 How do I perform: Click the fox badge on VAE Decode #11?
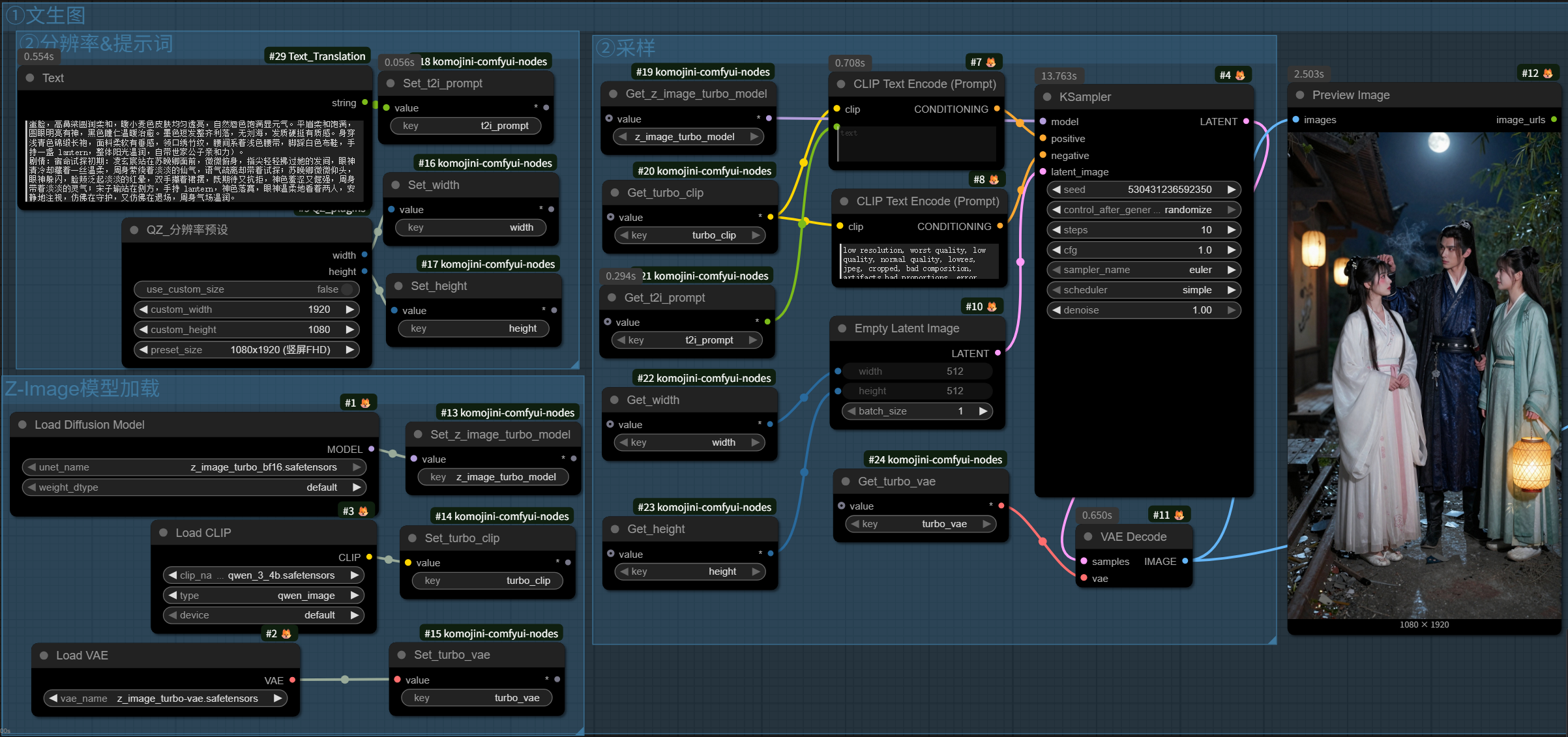(1179, 515)
